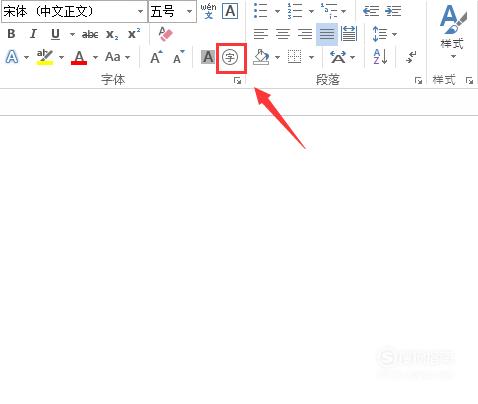Open 样式 Styles gallery button
Screen dimensions: 478x404
tap(453, 32)
